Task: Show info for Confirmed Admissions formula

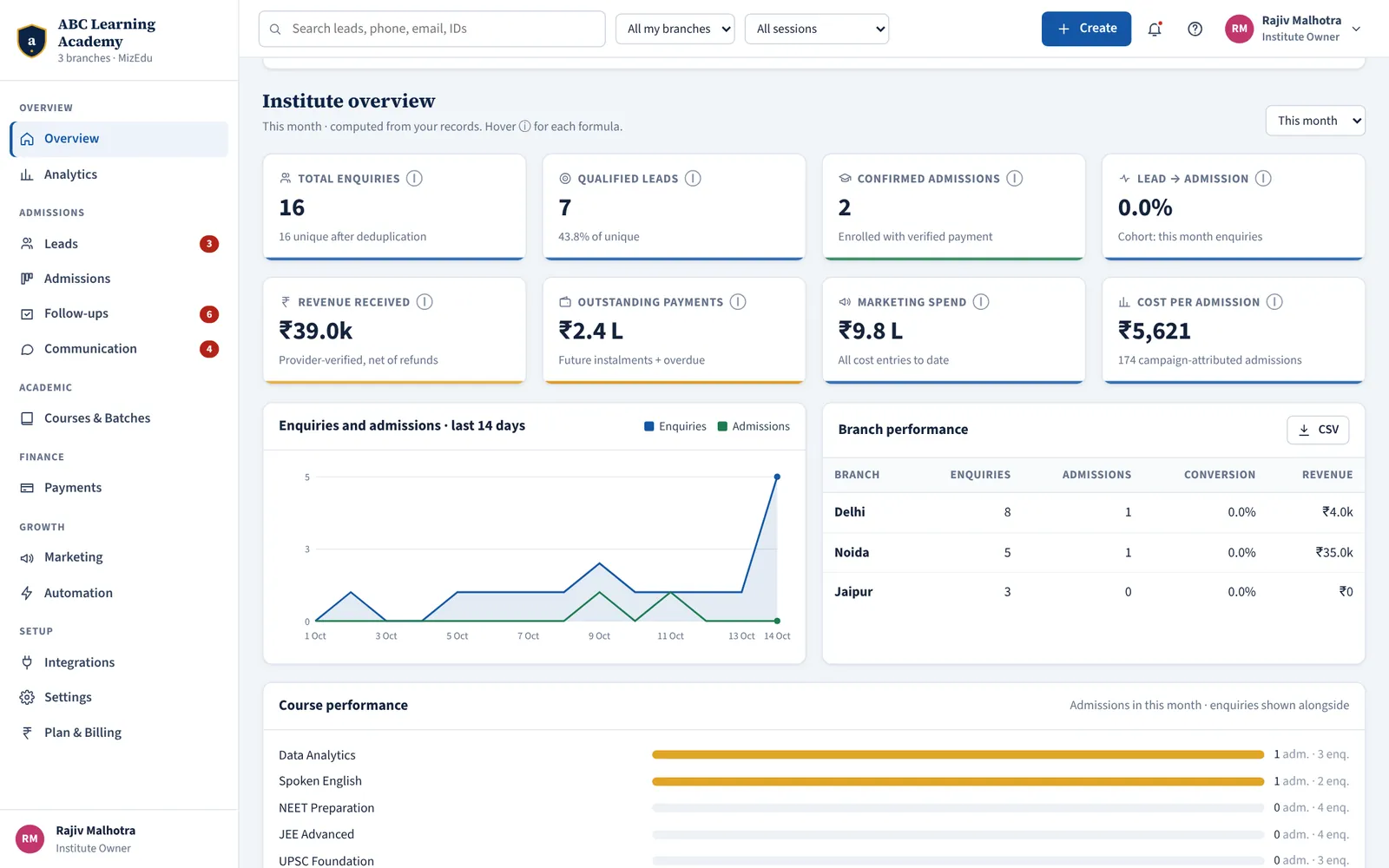Action: click(x=1015, y=179)
